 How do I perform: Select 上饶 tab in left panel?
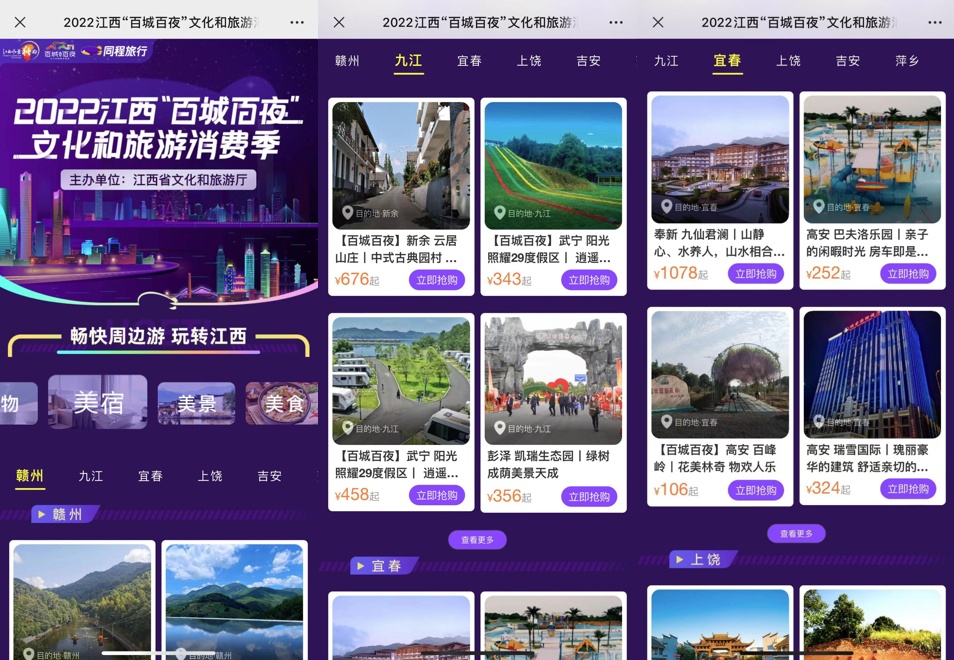pos(210,476)
